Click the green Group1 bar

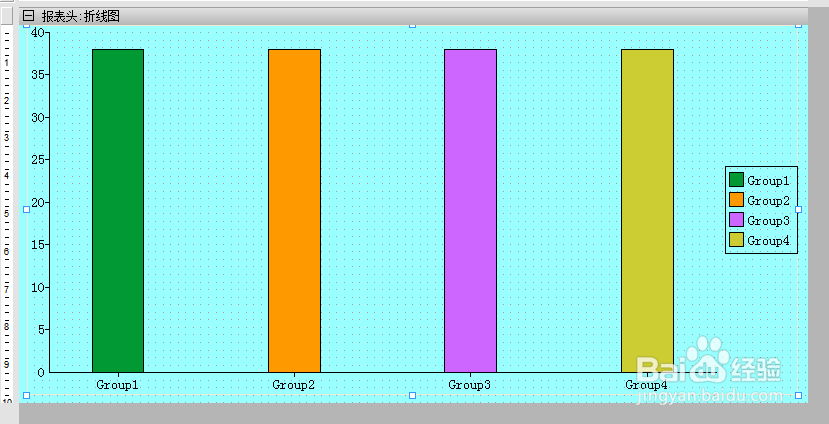(x=118, y=211)
